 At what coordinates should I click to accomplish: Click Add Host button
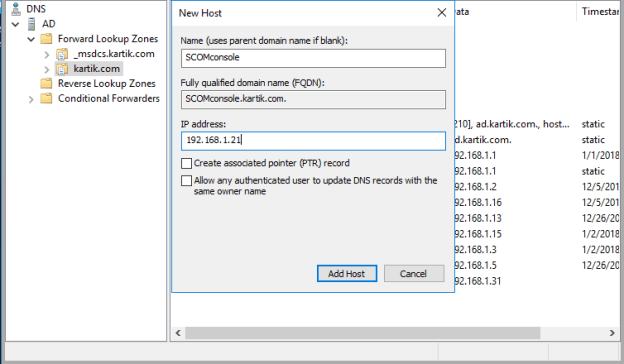(347, 274)
